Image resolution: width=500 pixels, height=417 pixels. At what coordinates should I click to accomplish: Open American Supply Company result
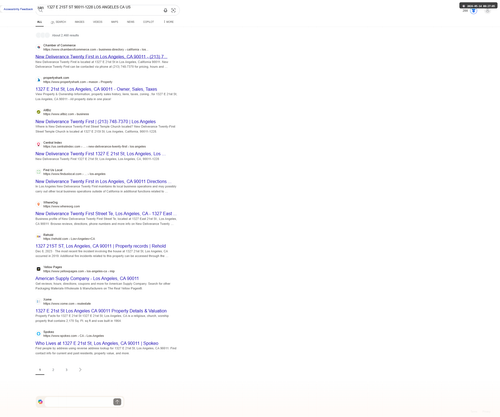tap(87, 278)
